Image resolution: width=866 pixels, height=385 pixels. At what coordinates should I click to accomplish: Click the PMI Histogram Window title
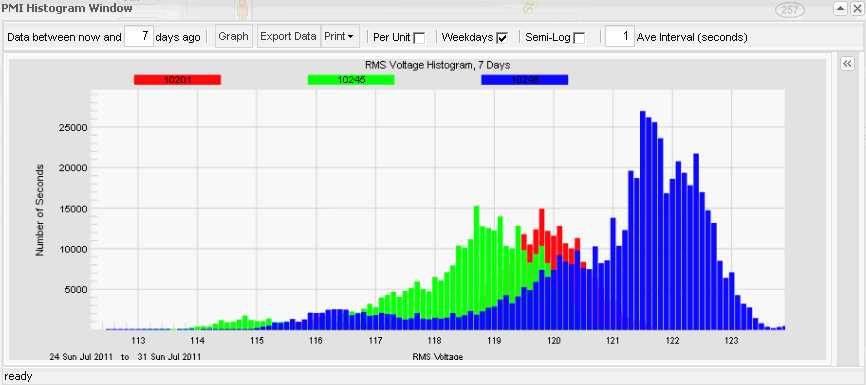[x=66, y=8]
